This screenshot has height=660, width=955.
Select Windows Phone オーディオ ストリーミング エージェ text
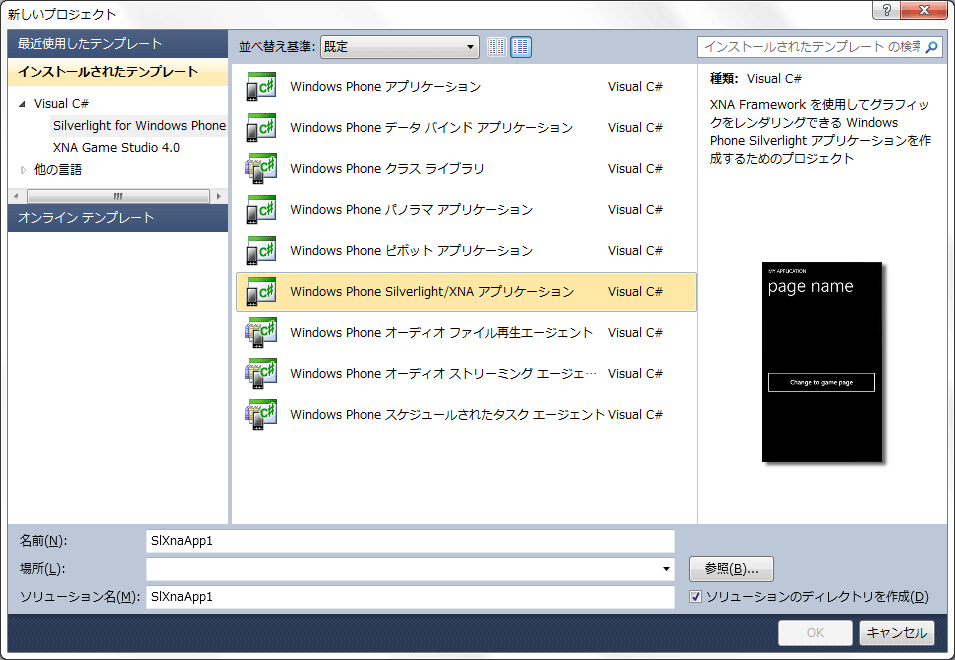tap(443, 373)
